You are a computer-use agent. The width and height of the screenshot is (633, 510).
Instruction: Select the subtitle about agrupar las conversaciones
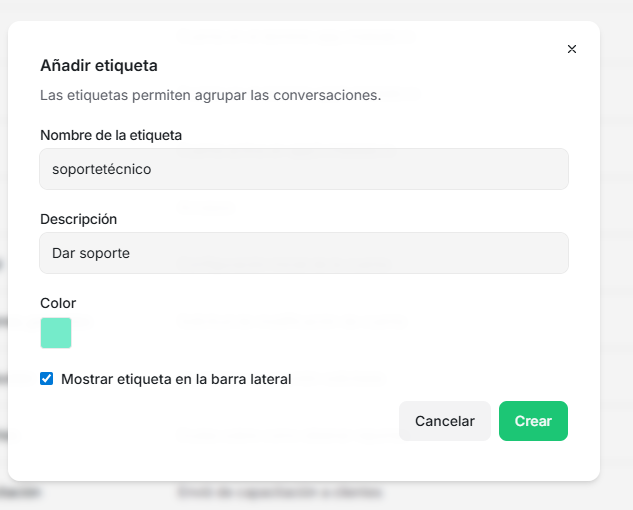pyautogui.click(x=210, y=95)
